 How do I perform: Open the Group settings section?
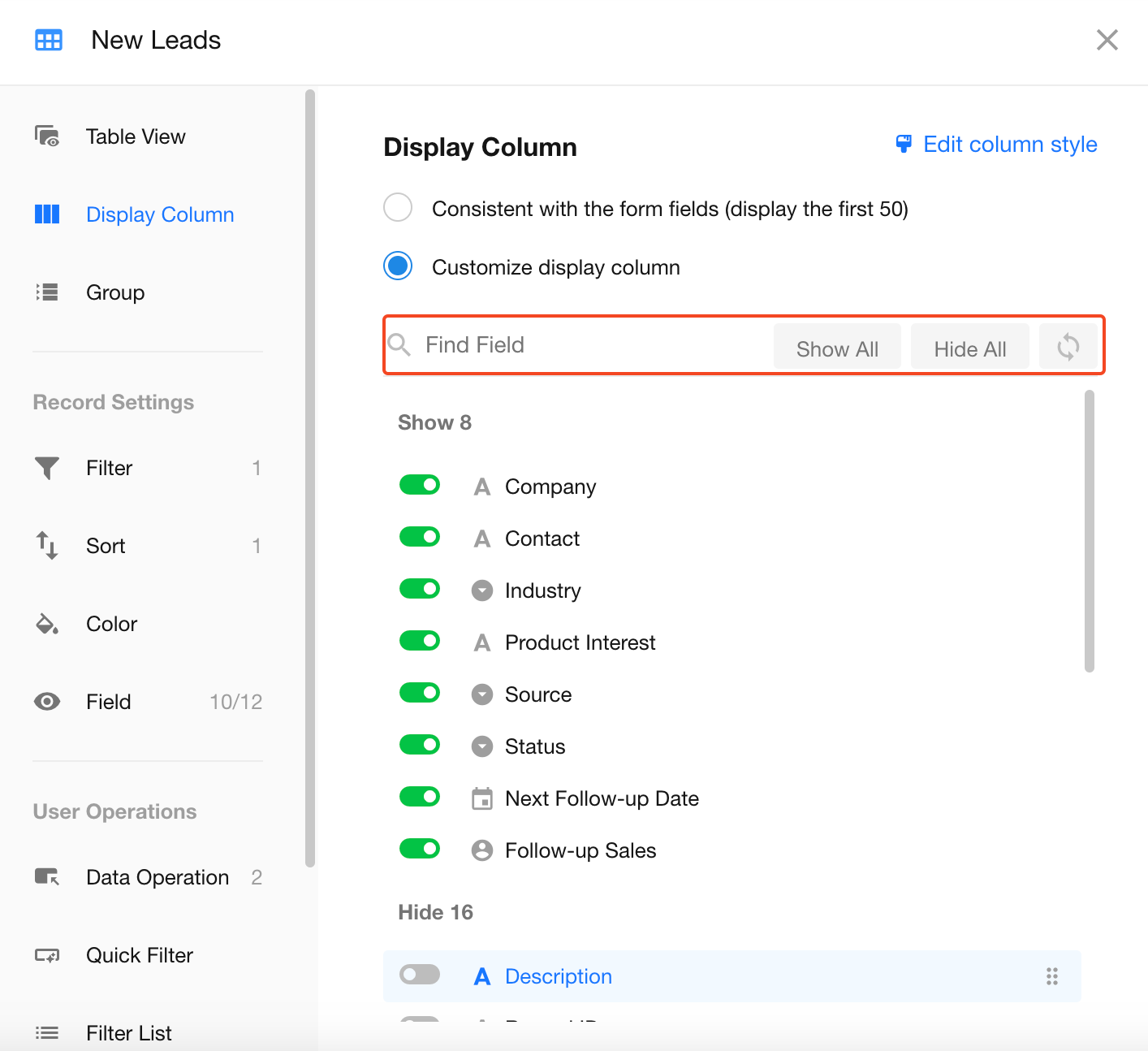click(x=115, y=292)
